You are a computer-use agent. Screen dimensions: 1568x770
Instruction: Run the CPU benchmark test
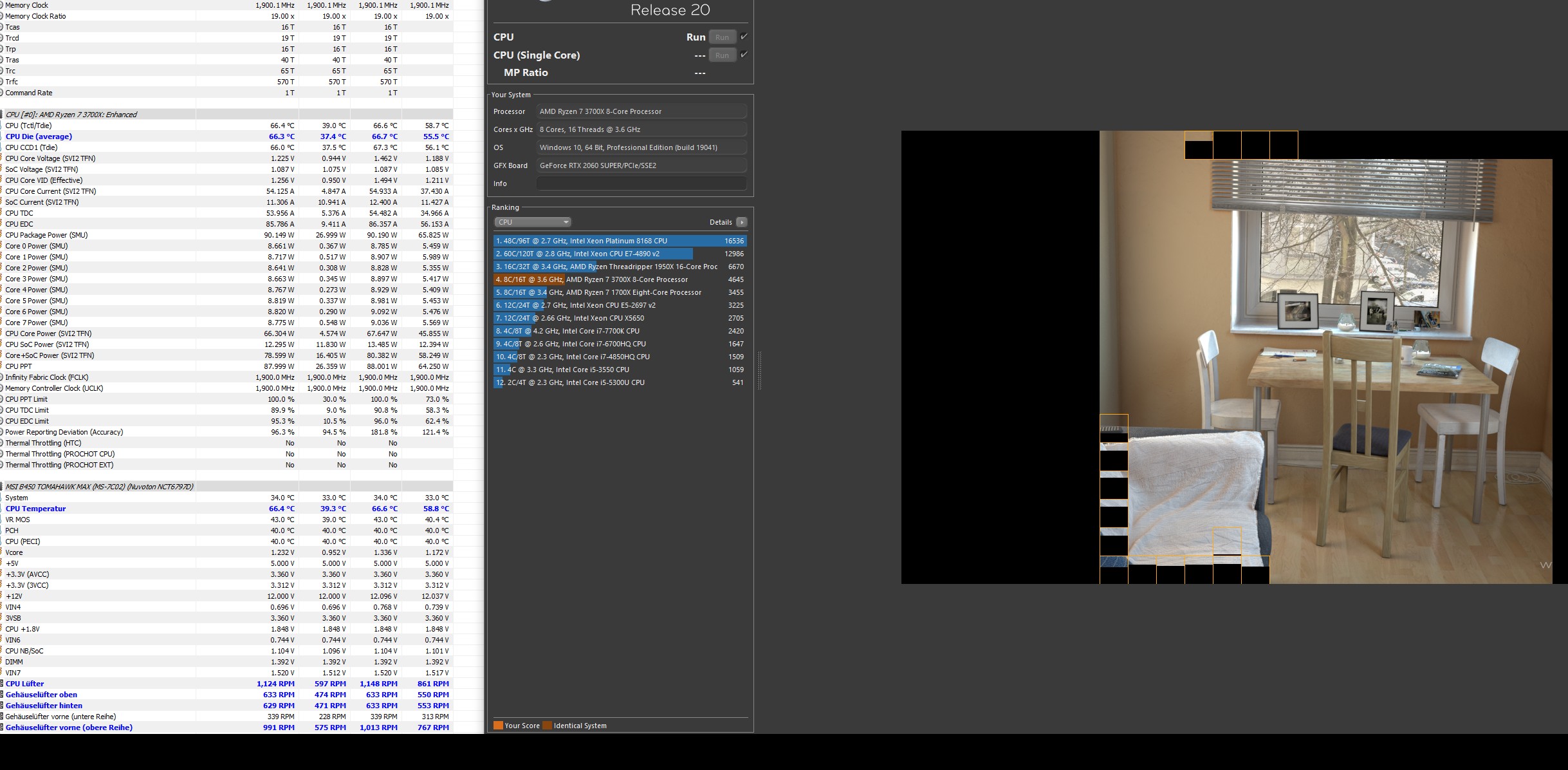pyautogui.click(x=722, y=37)
